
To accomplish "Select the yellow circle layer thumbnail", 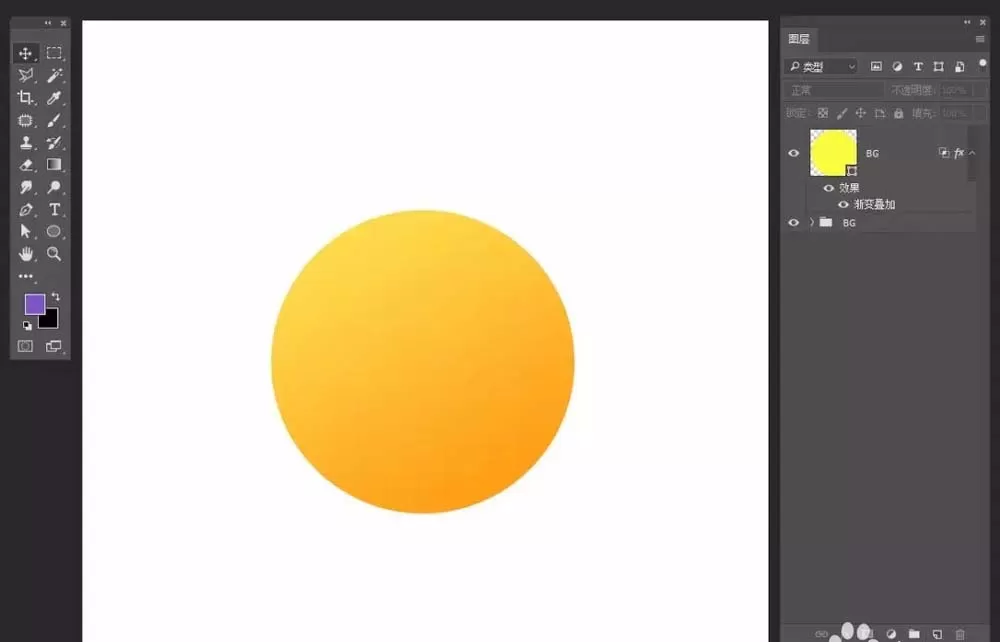I will point(833,153).
